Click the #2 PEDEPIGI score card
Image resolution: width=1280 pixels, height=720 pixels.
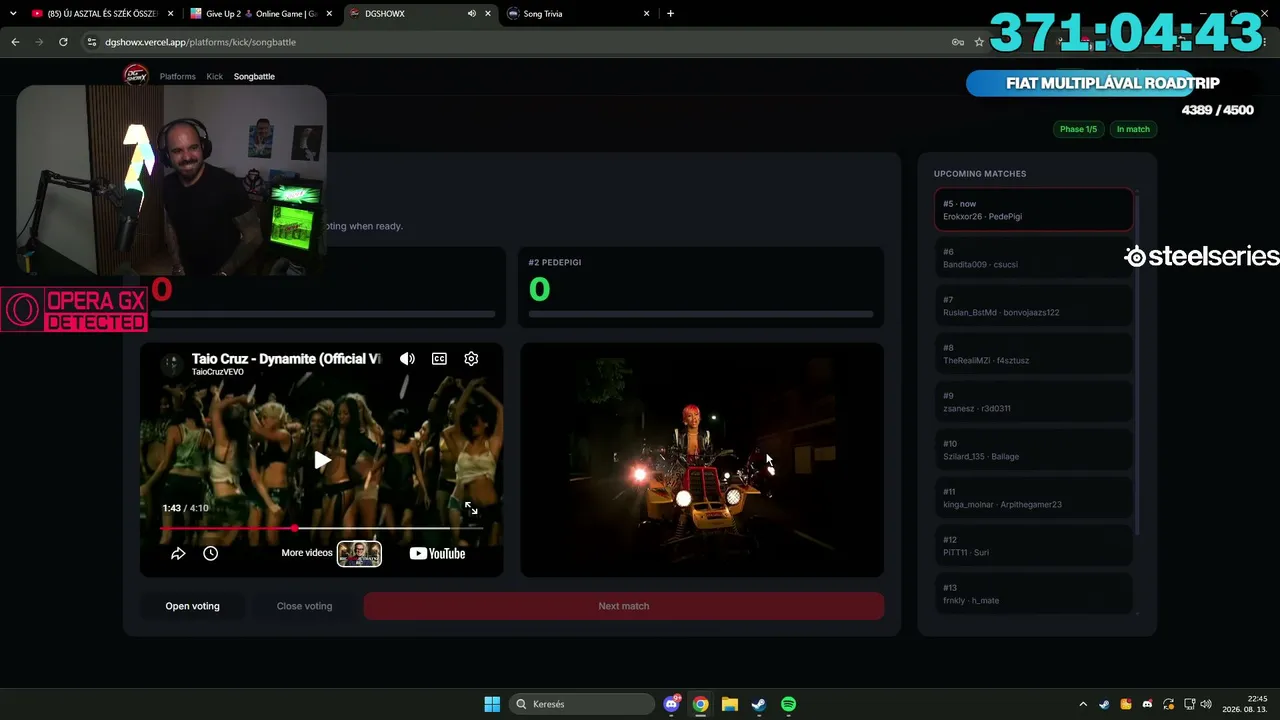tap(702, 287)
